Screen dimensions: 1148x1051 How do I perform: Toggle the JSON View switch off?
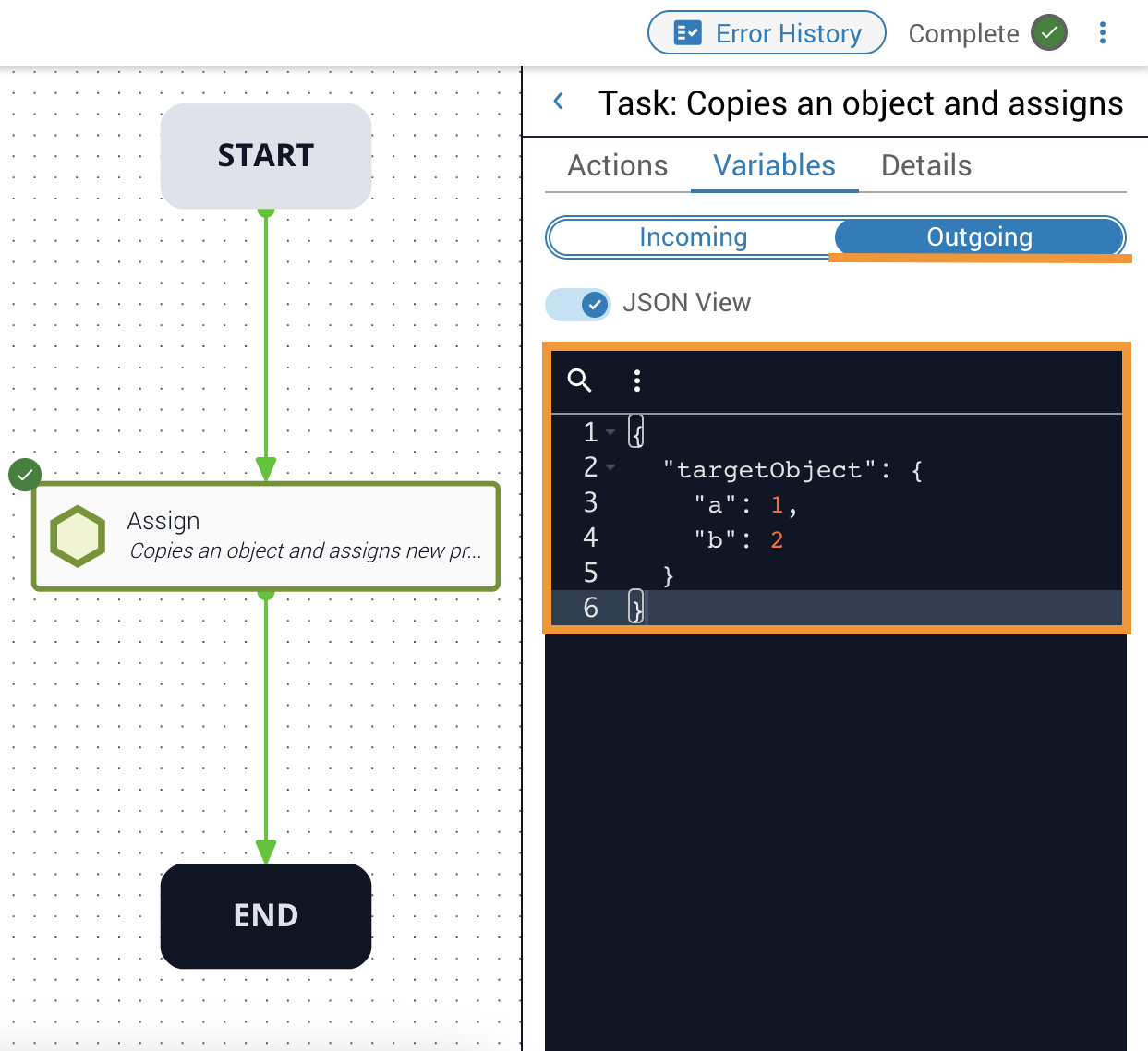(578, 304)
